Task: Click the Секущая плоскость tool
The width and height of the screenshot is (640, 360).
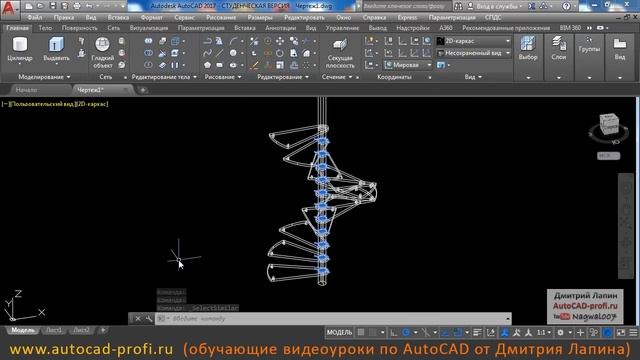Action: 340,53
